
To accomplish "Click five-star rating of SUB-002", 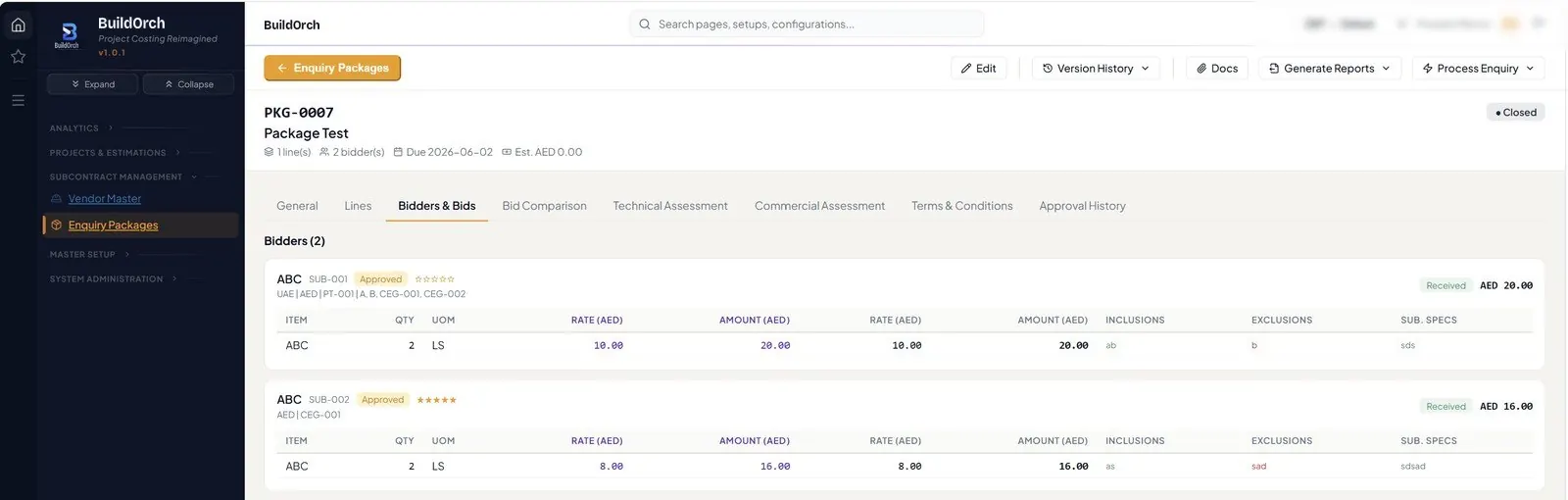I will [436, 400].
